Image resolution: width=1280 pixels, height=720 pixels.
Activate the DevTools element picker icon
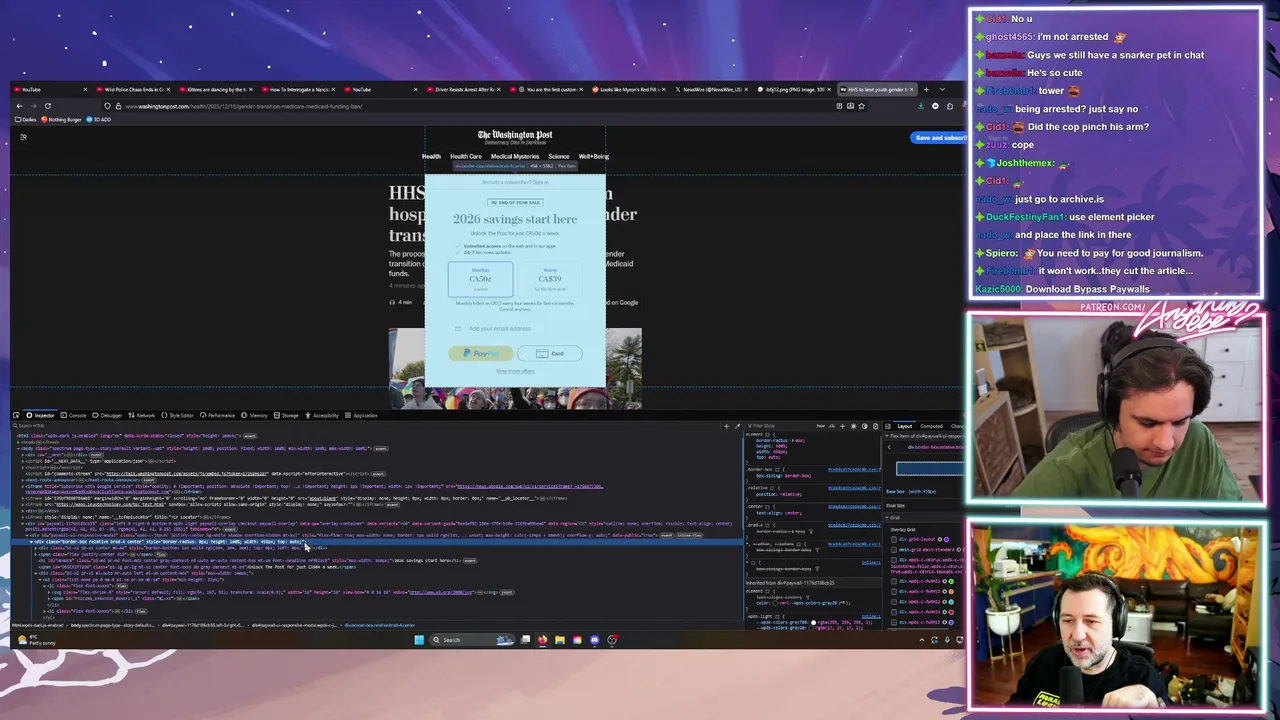[x=16, y=415]
